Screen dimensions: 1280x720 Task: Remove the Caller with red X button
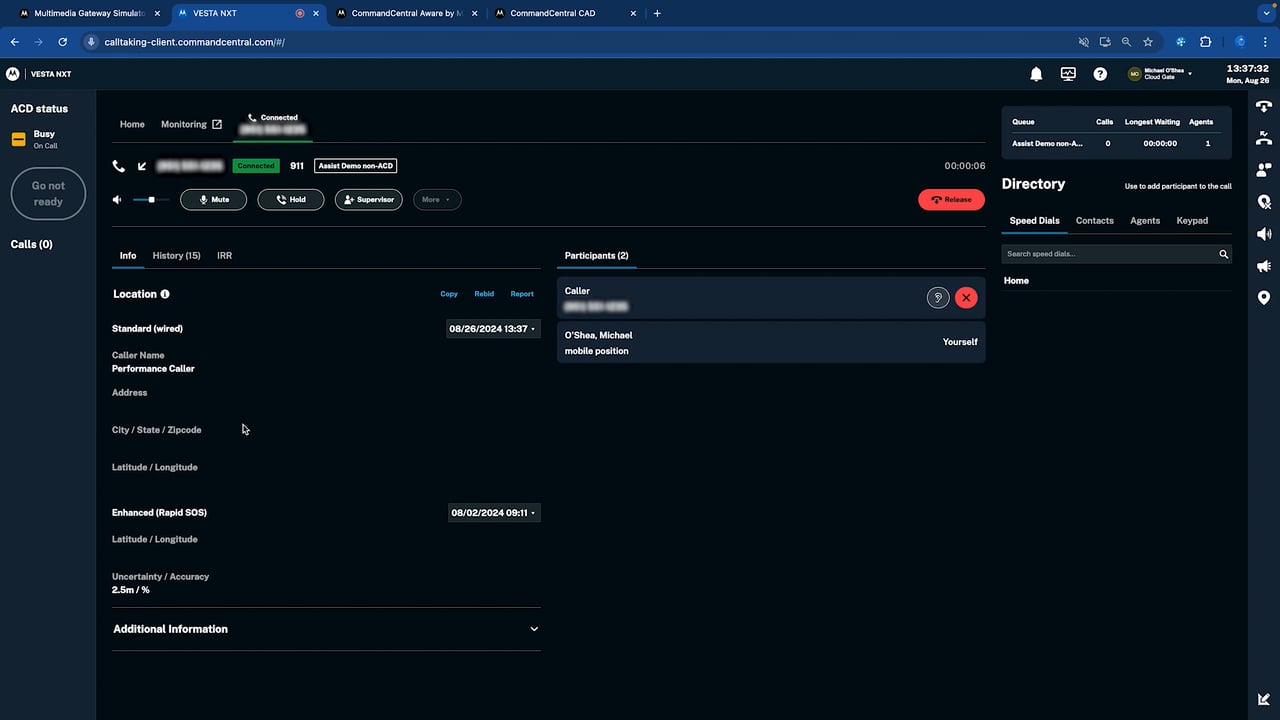click(x=966, y=298)
